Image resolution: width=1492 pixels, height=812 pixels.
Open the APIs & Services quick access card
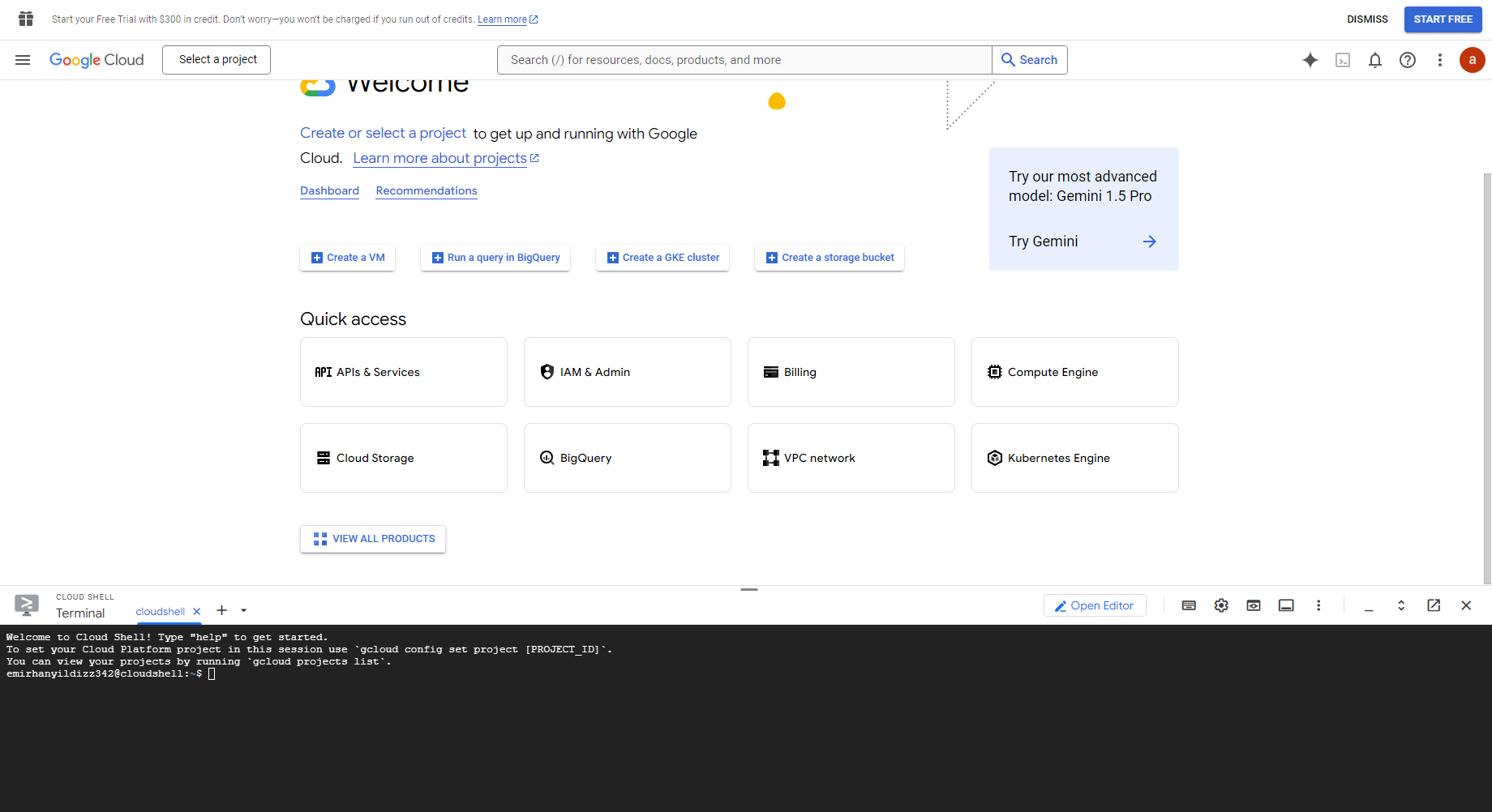pos(404,372)
